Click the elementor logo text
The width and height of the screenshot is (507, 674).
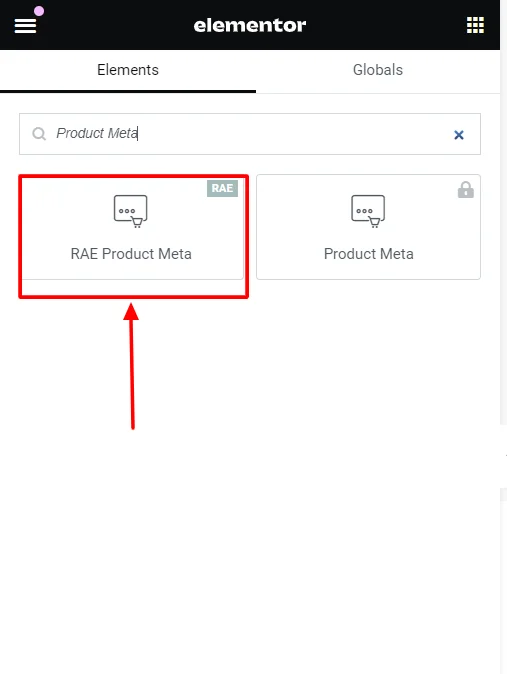pyautogui.click(x=250, y=25)
